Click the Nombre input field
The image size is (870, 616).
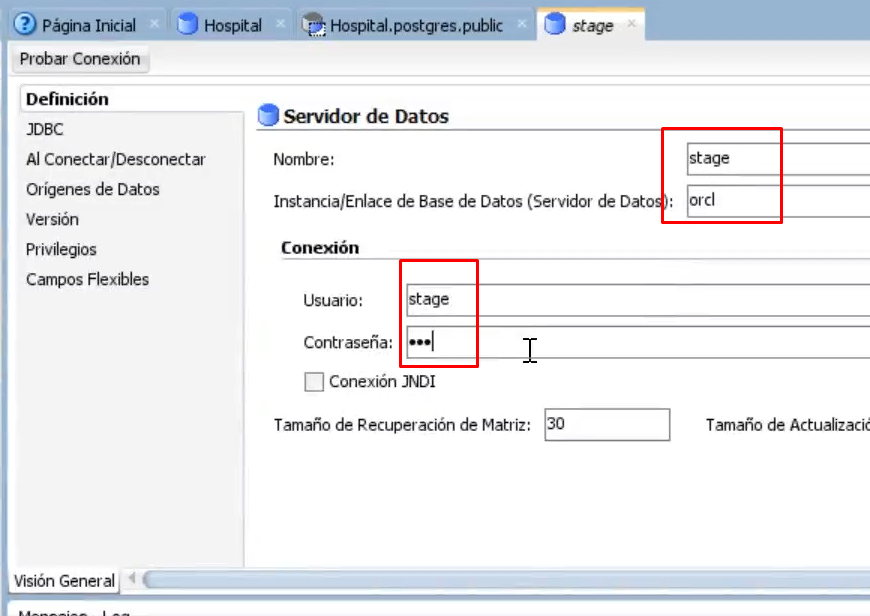[x=778, y=159]
